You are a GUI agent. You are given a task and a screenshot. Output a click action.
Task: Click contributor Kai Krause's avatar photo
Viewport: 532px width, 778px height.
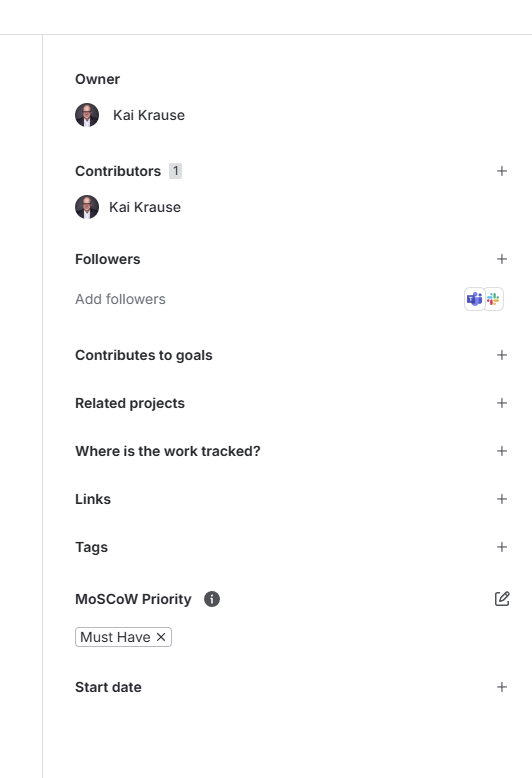tap(87, 207)
